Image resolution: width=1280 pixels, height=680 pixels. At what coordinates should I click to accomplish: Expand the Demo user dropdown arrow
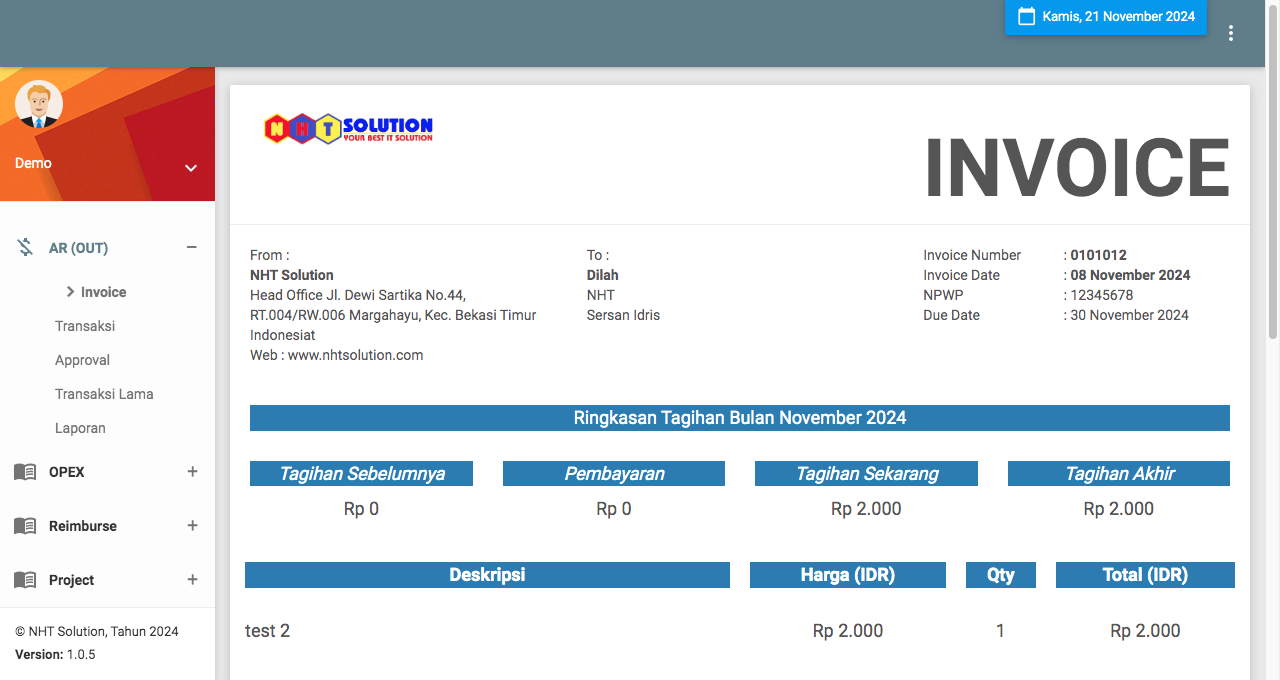[191, 168]
